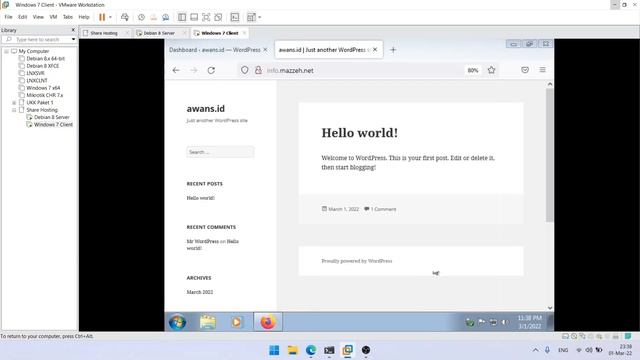The width and height of the screenshot is (640, 360).
Task: Click stretch guest display icon
Action: tap(251, 17)
